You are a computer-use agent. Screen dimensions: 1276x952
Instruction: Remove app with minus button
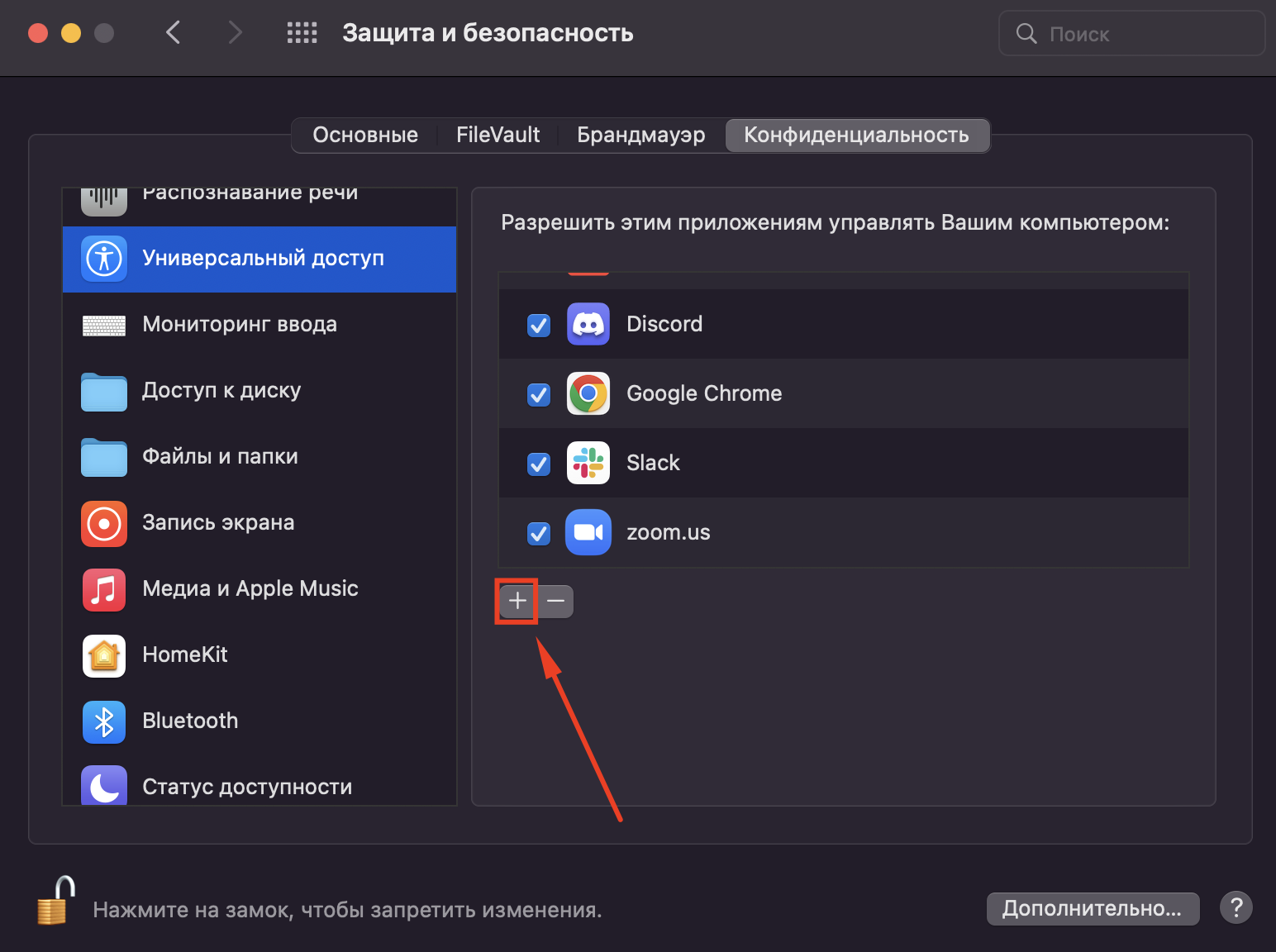(x=555, y=601)
